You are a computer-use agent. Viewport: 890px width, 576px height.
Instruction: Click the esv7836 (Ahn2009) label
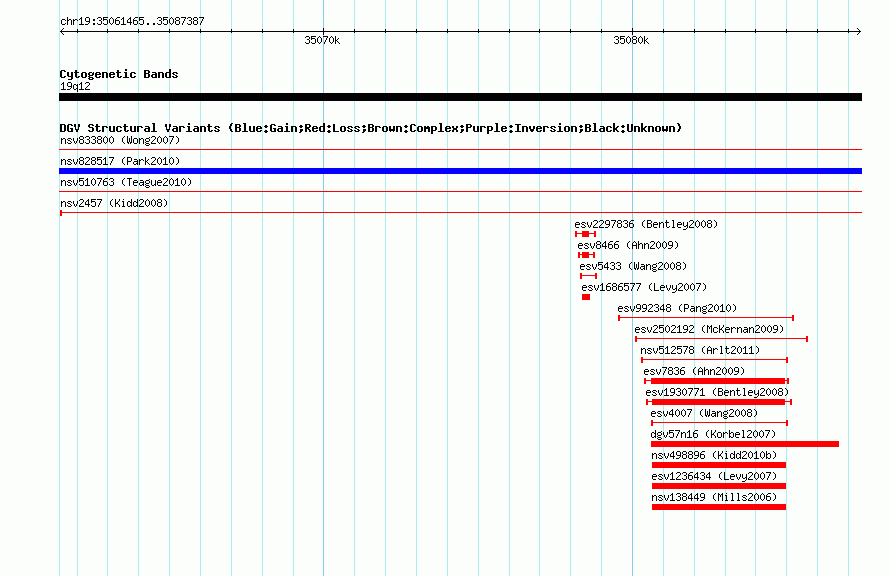(x=694, y=371)
